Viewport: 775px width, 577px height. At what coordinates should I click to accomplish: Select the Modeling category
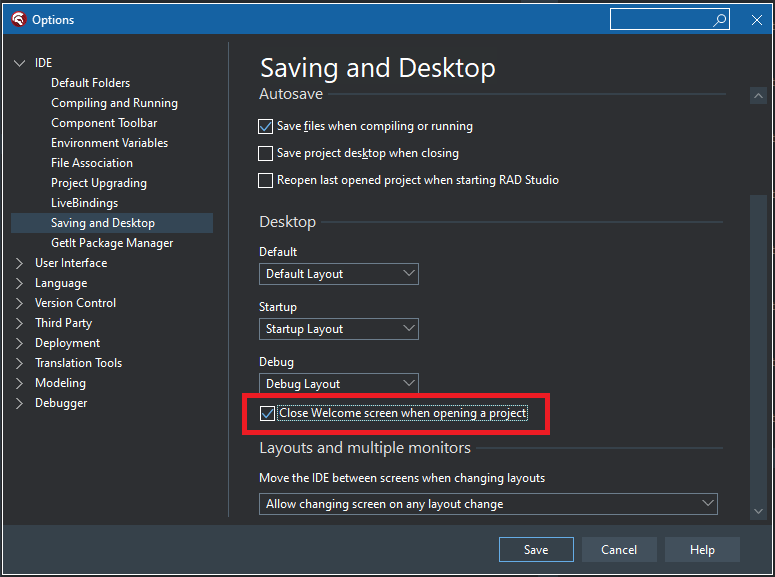pos(60,383)
